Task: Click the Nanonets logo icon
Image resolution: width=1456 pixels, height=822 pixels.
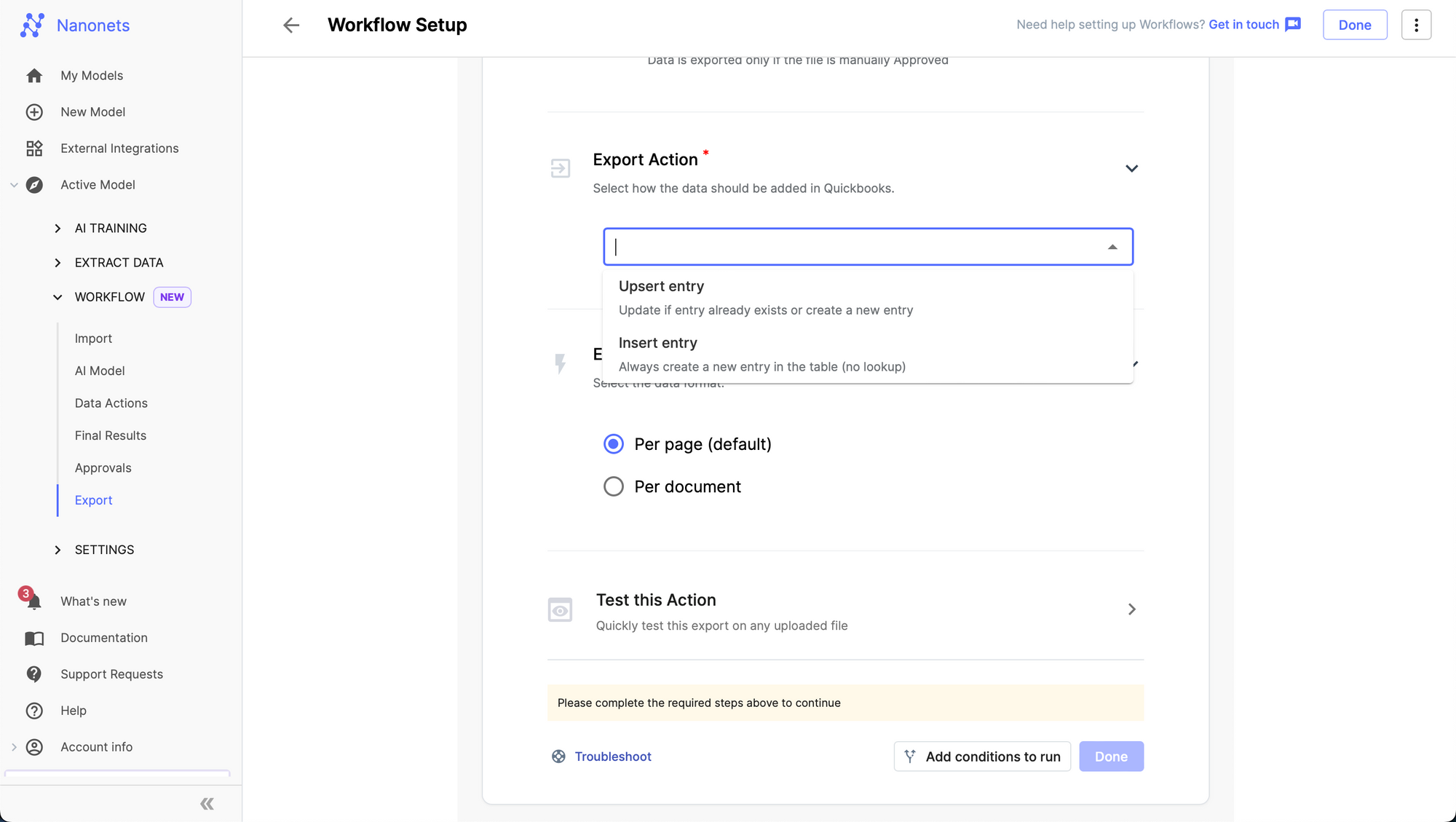Action: [x=32, y=25]
